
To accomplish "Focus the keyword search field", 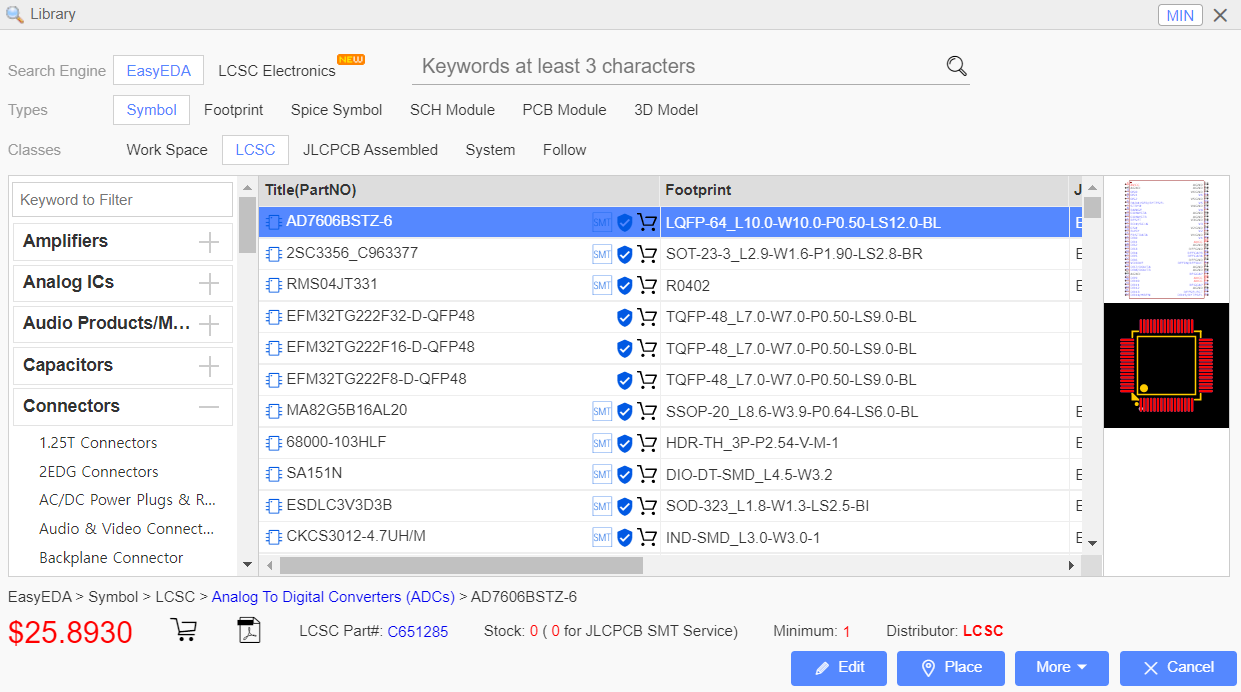I will click(x=678, y=67).
